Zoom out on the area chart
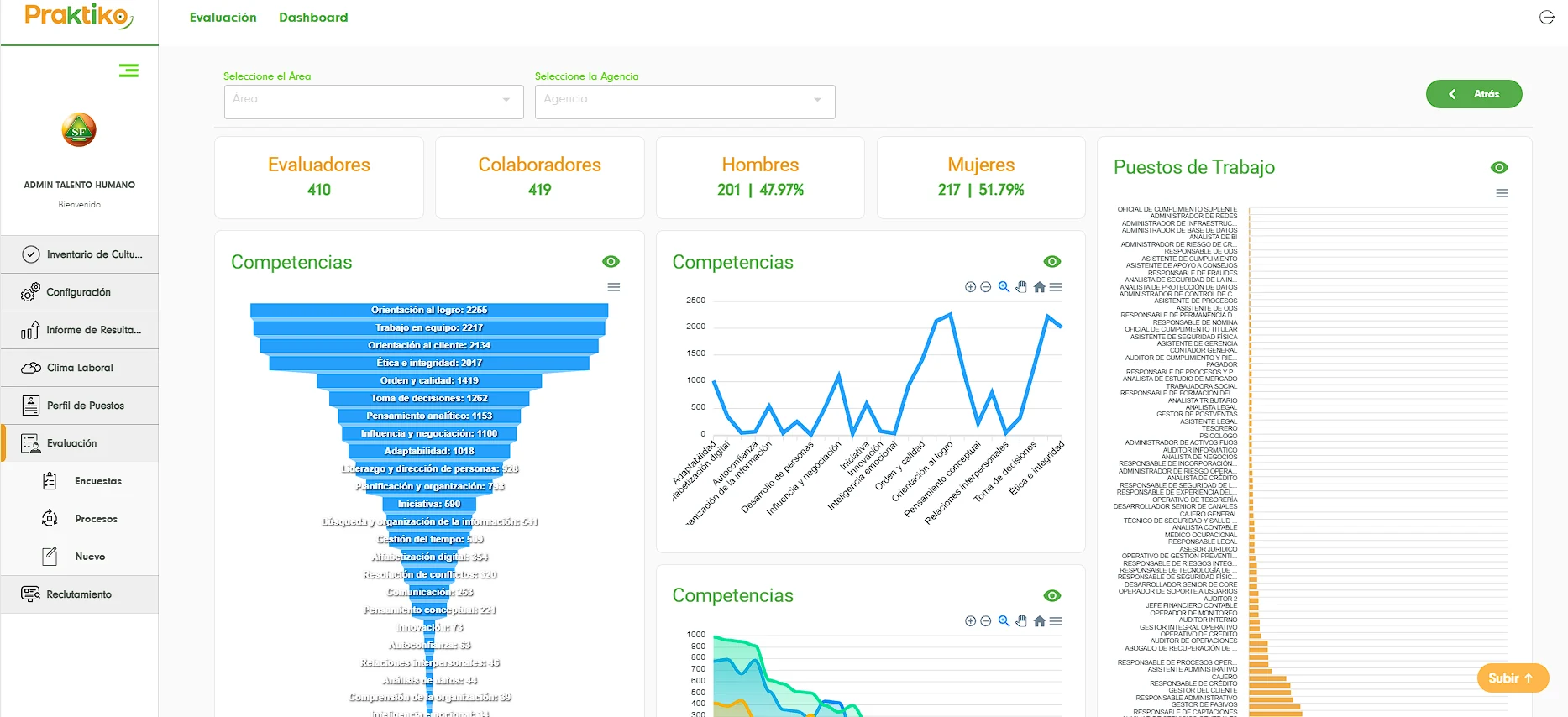Image resolution: width=1568 pixels, height=717 pixels. (986, 621)
